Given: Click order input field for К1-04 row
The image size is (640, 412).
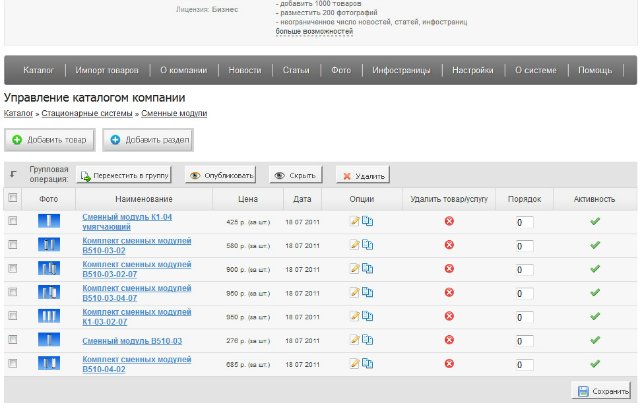Looking at the screenshot, I should click(x=524, y=222).
